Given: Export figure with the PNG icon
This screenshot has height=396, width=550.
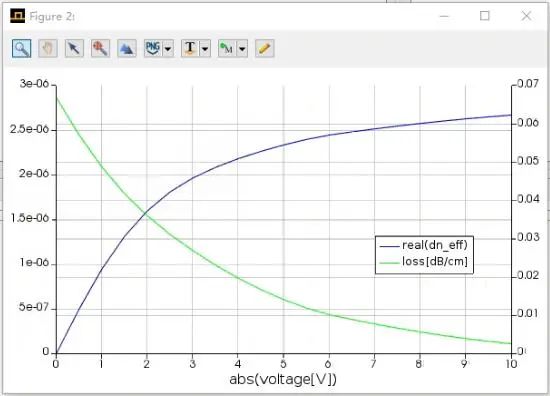Looking at the screenshot, I should tap(153, 48).
